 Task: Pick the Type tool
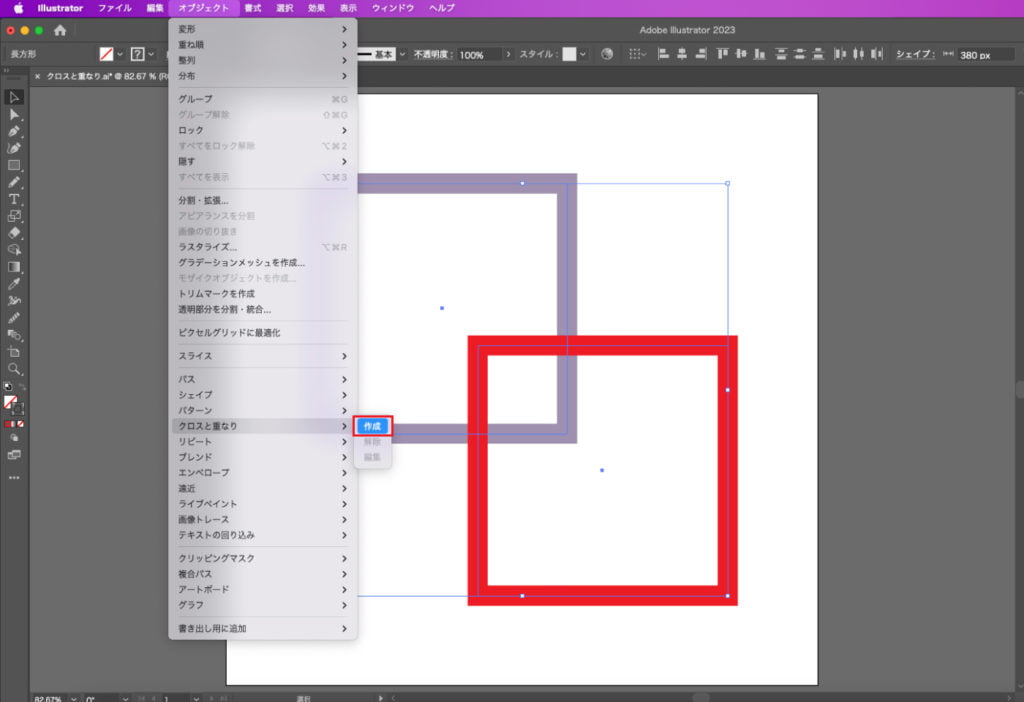coord(14,199)
